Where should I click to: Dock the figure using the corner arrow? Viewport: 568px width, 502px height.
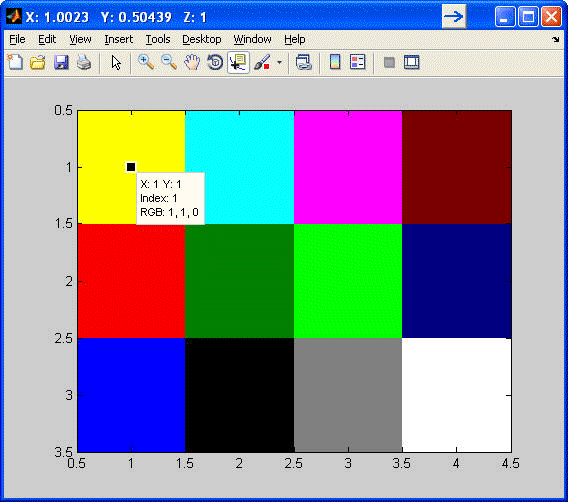coord(555,39)
